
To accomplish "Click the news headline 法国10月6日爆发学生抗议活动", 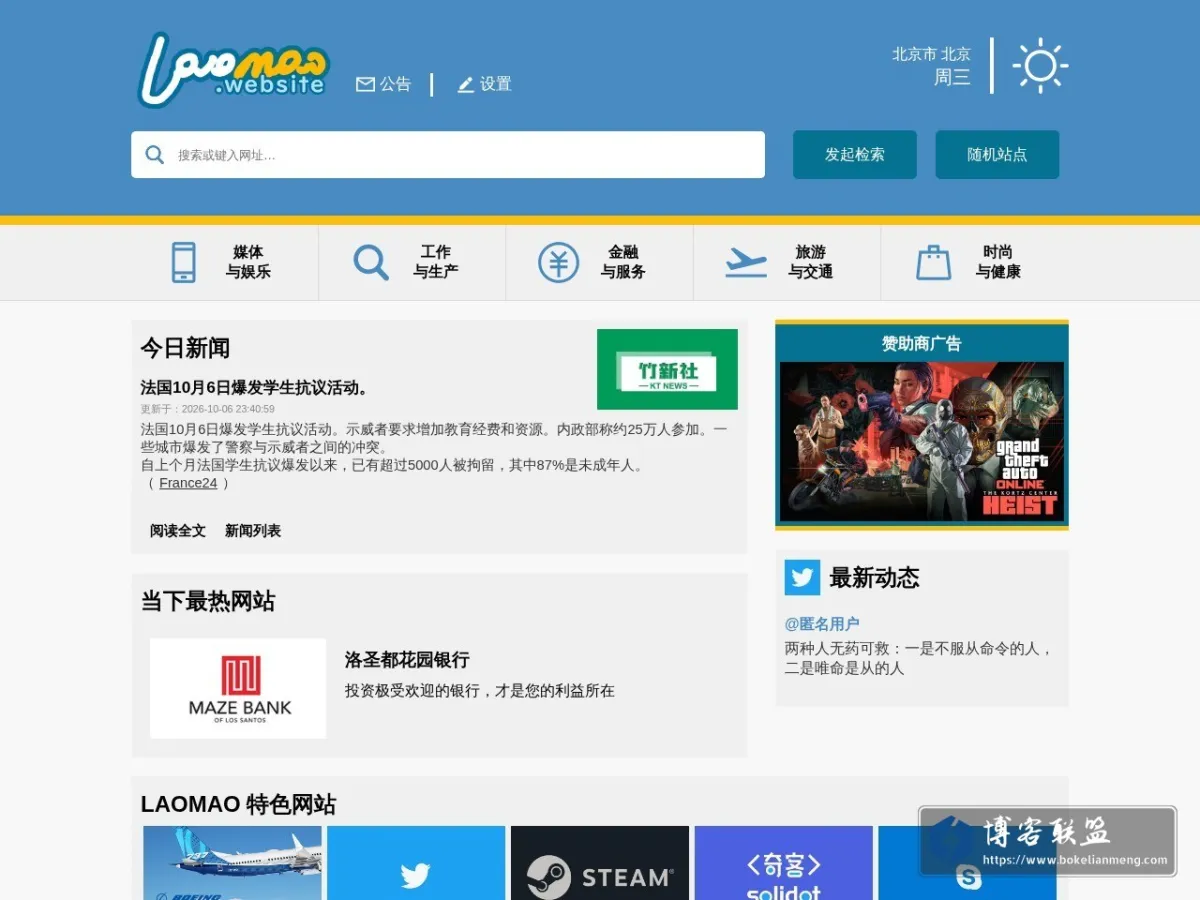I will [256, 388].
